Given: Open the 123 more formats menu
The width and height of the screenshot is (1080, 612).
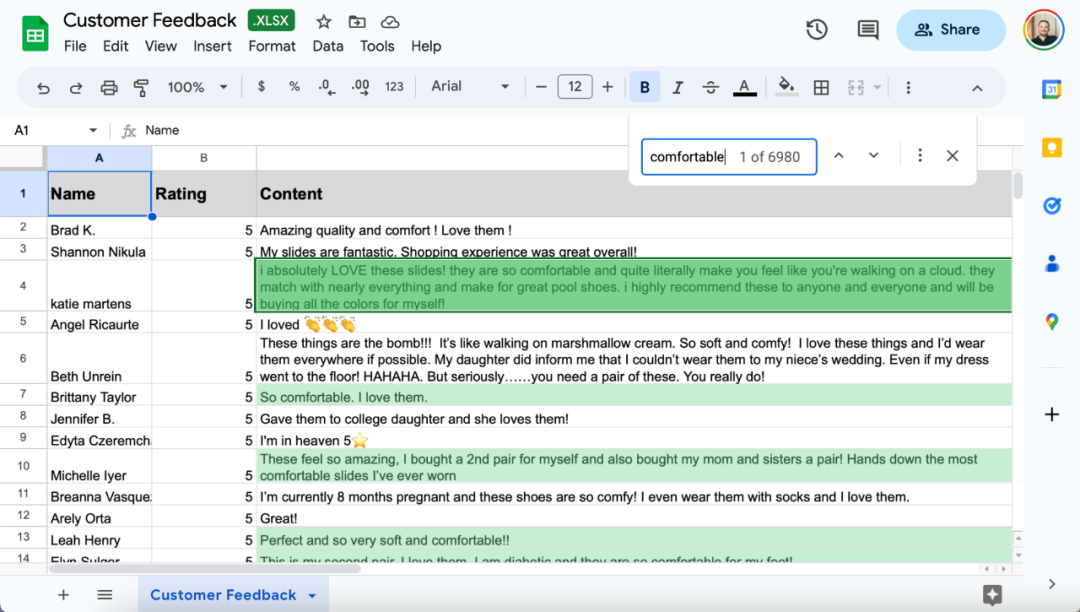Looking at the screenshot, I should [x=394, y=87].
